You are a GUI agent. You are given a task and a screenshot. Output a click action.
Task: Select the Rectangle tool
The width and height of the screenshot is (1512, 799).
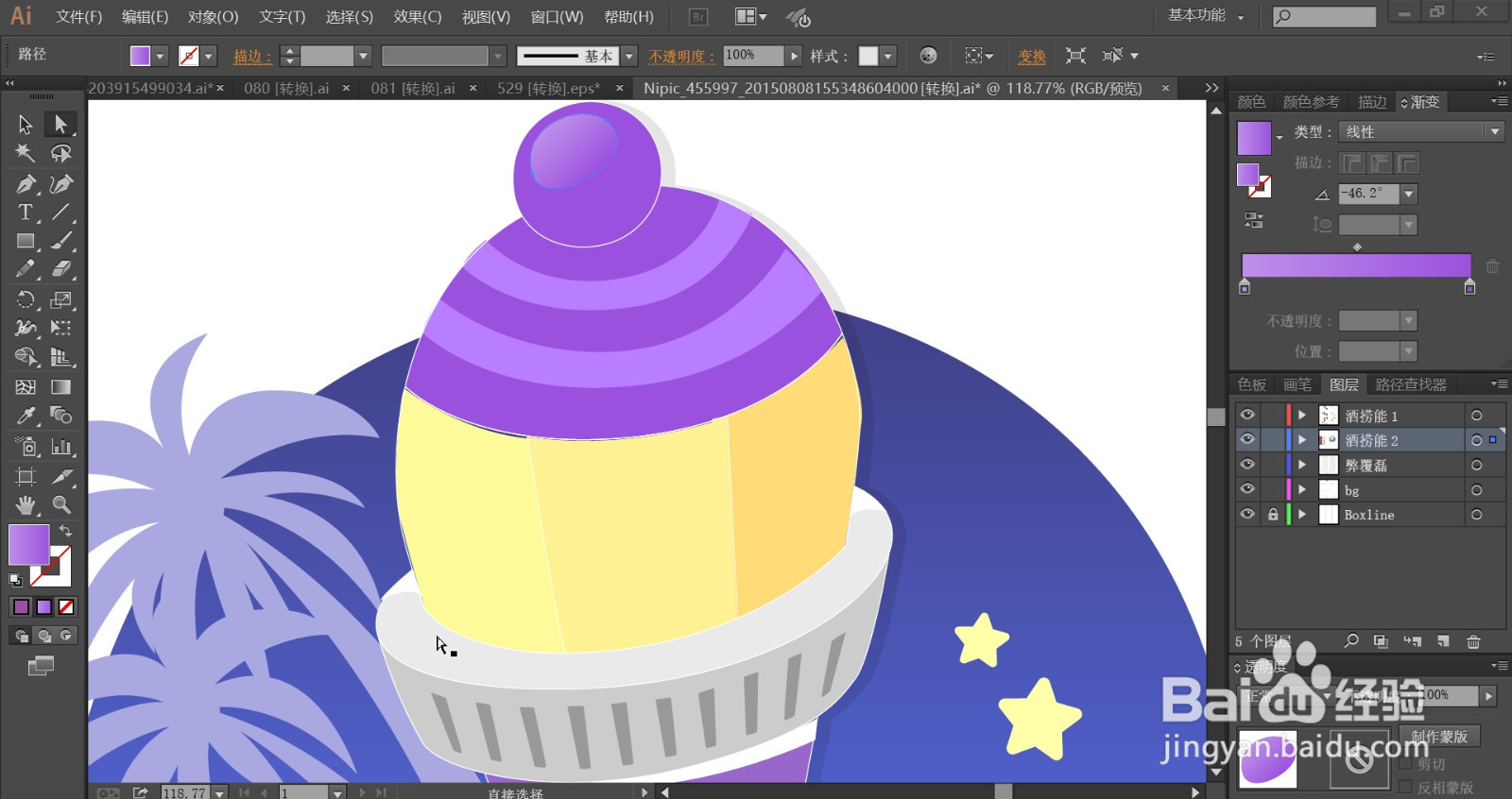pyautogui.click(x=26, y=241)
